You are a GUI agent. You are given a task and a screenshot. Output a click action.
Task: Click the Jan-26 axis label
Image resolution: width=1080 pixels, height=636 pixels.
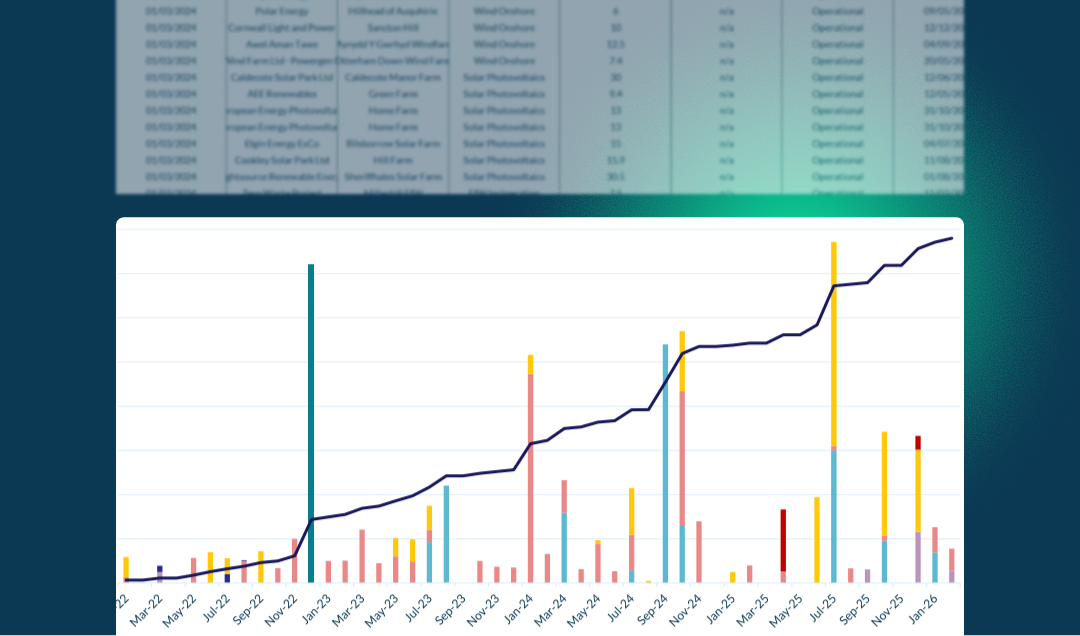[924, 608]
